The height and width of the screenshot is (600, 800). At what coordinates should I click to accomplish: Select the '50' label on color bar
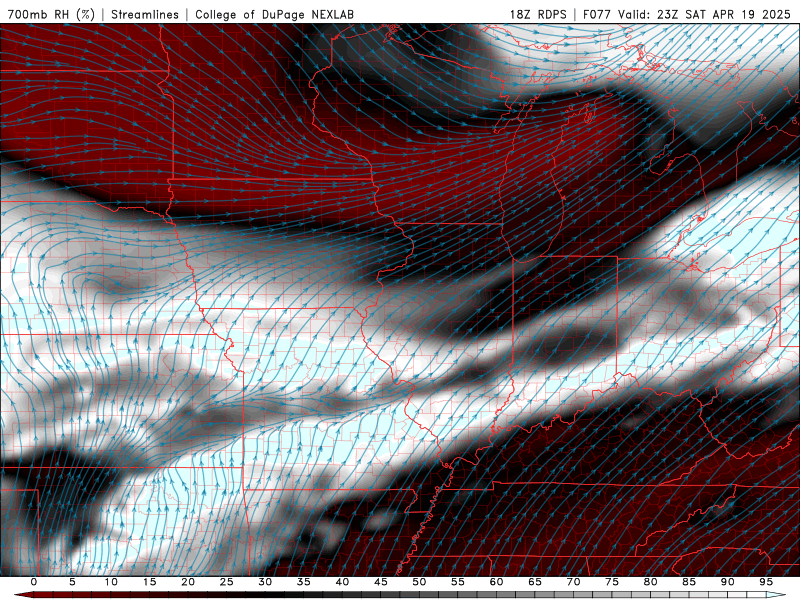pyautogui.click(x=419, y=582)
